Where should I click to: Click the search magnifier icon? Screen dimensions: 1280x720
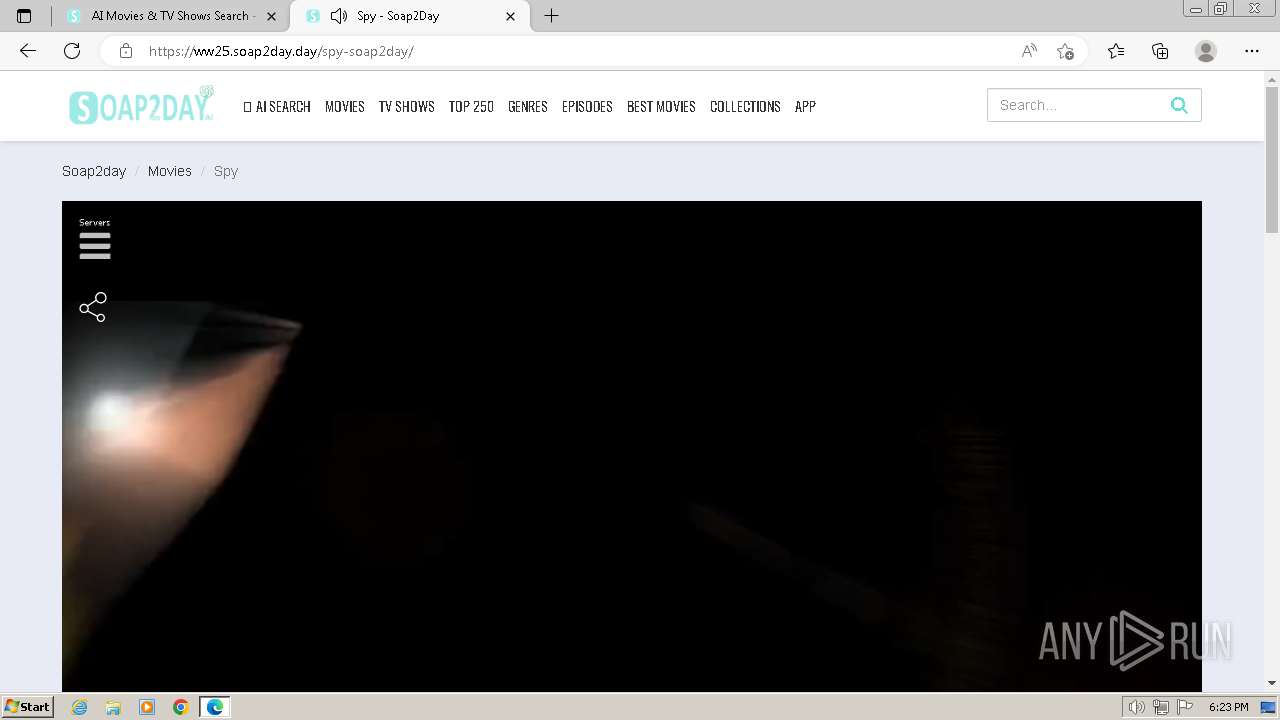1179,105
